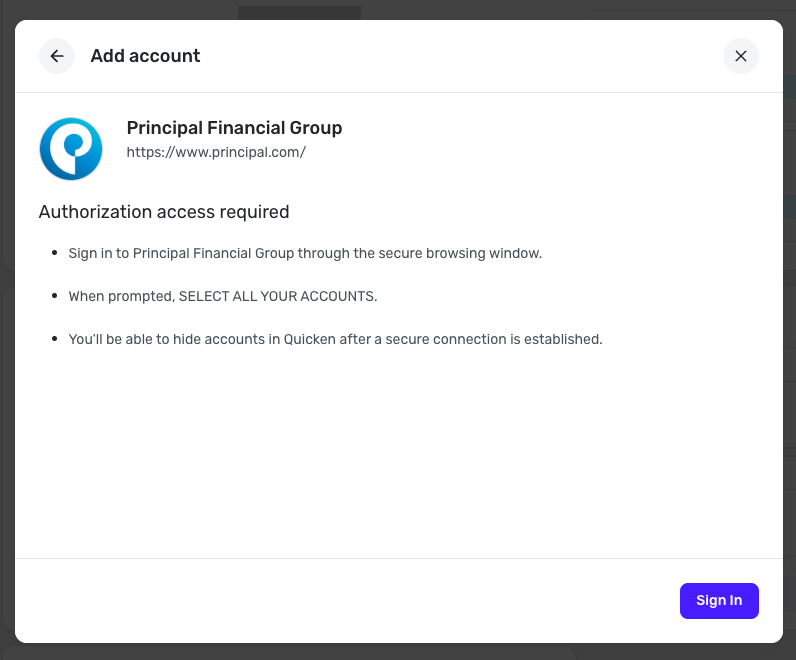Open the https://www.principal.com/ link

point(215,153)
